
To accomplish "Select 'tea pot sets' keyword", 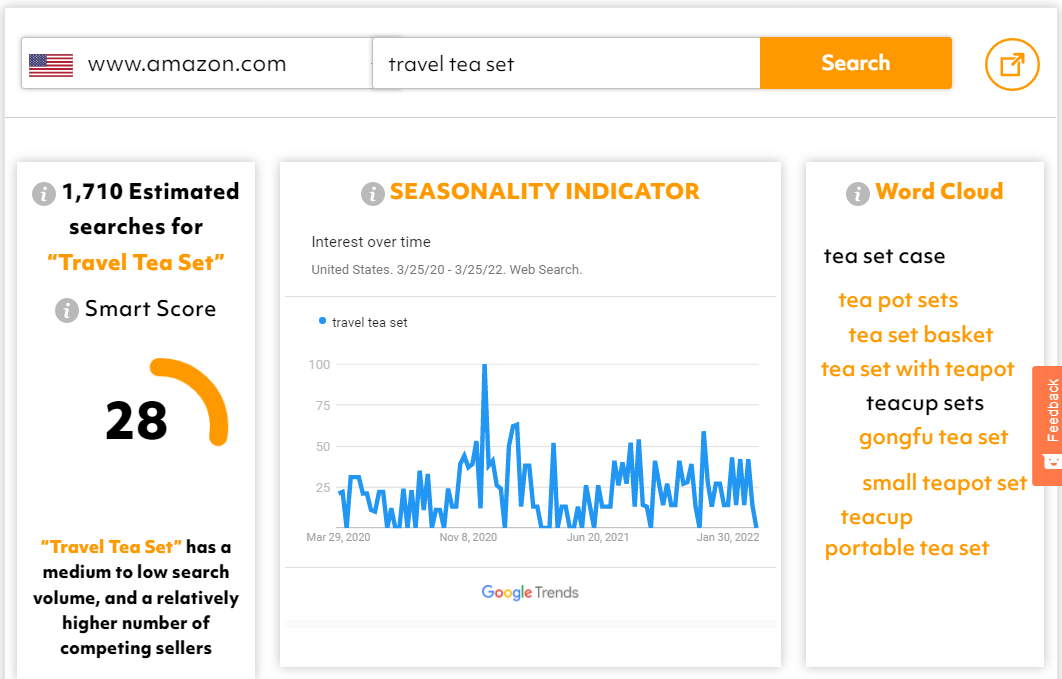I will click(898, 300).
